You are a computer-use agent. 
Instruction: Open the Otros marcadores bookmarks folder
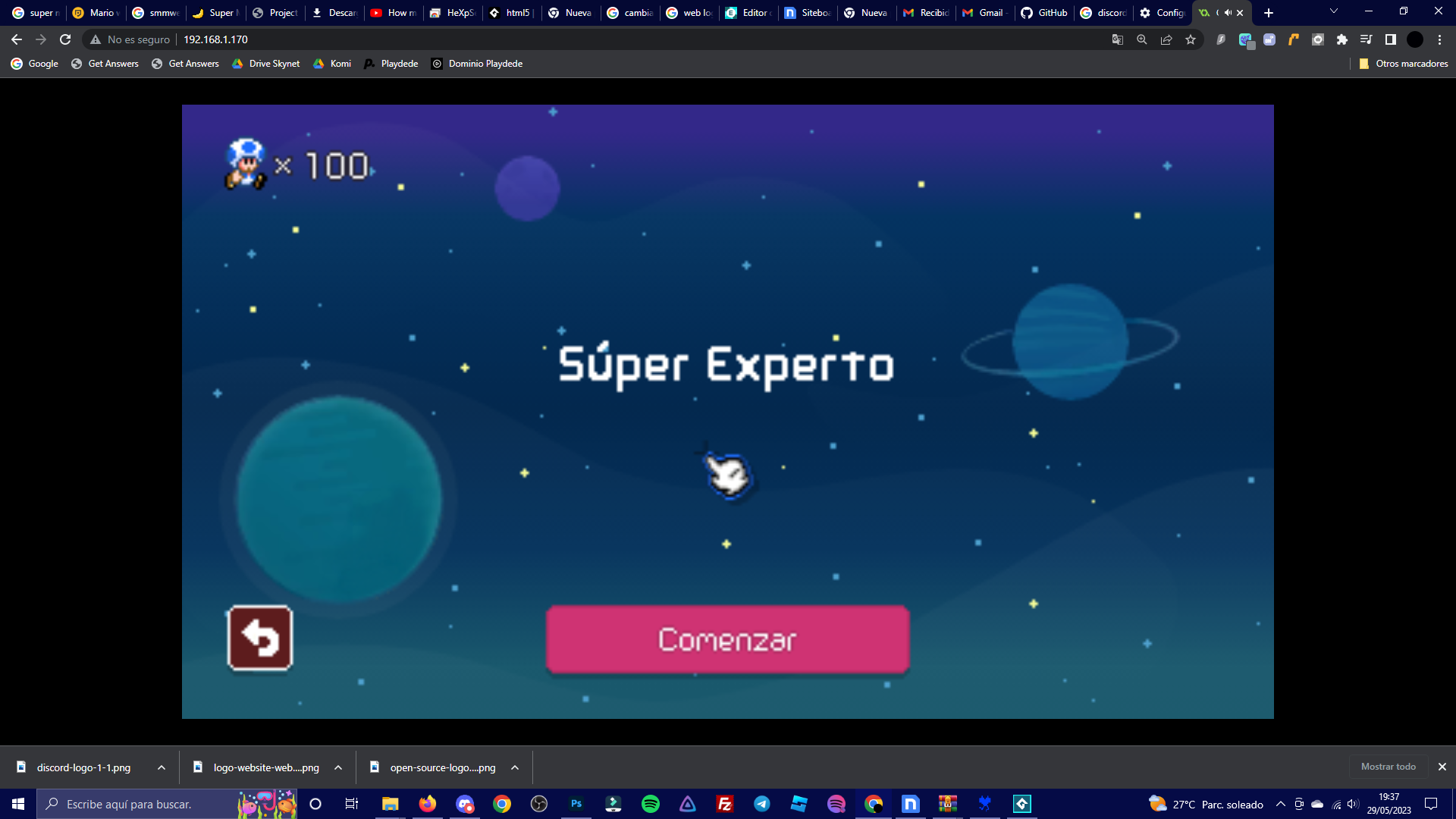[x=1404, y=64]
